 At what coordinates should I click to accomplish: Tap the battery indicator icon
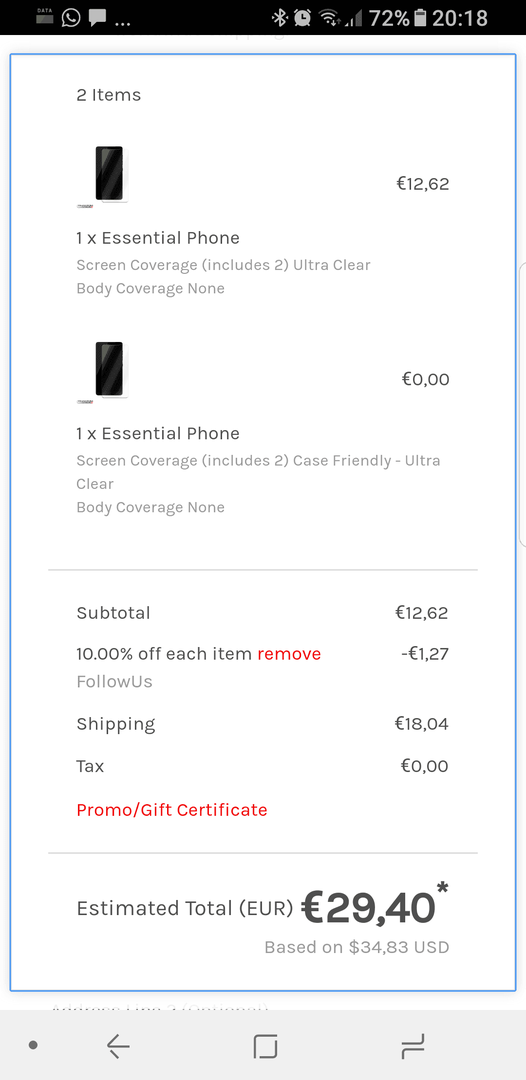point(420,18)
